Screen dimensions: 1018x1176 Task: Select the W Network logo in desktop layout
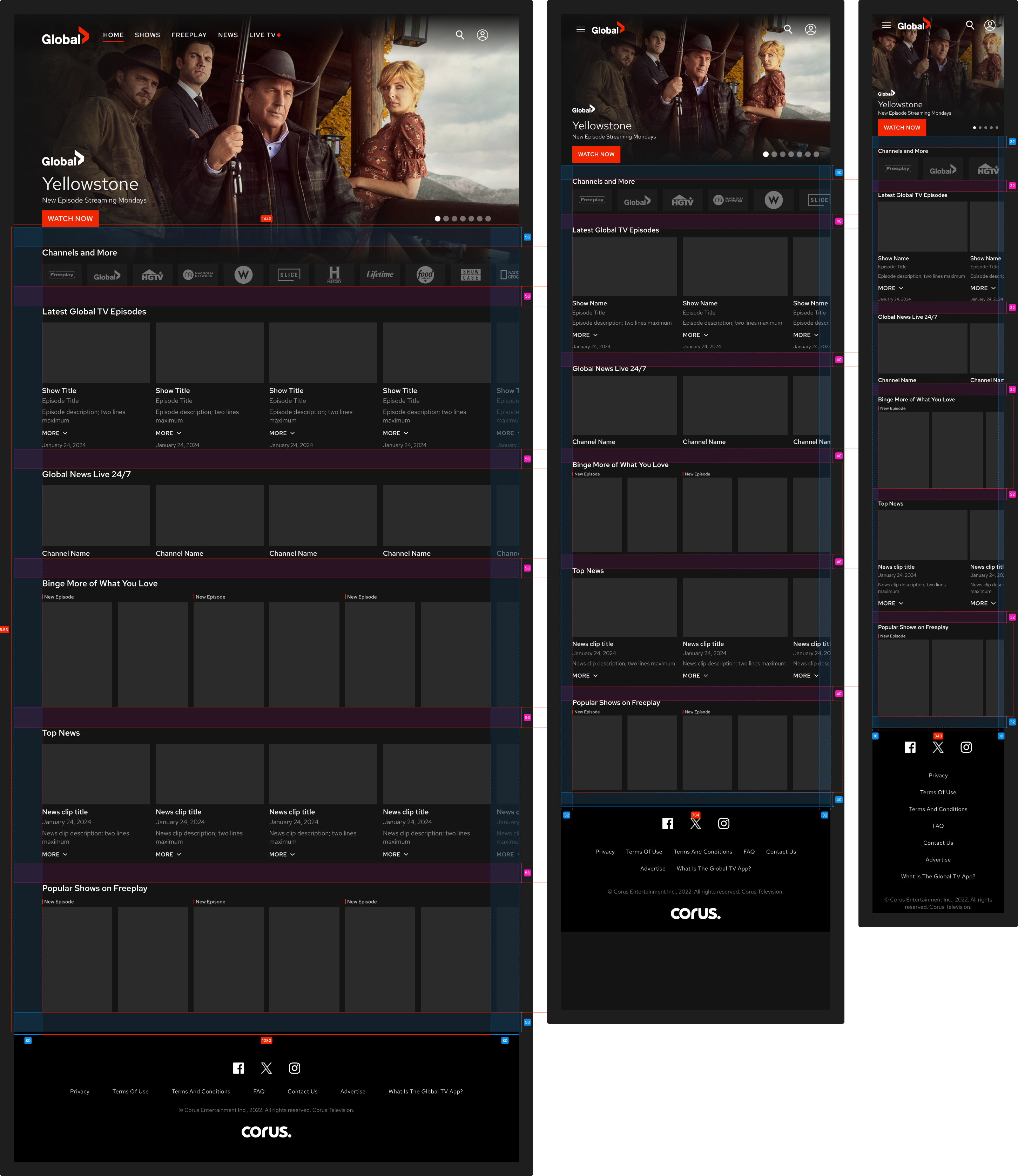[244, 275]
